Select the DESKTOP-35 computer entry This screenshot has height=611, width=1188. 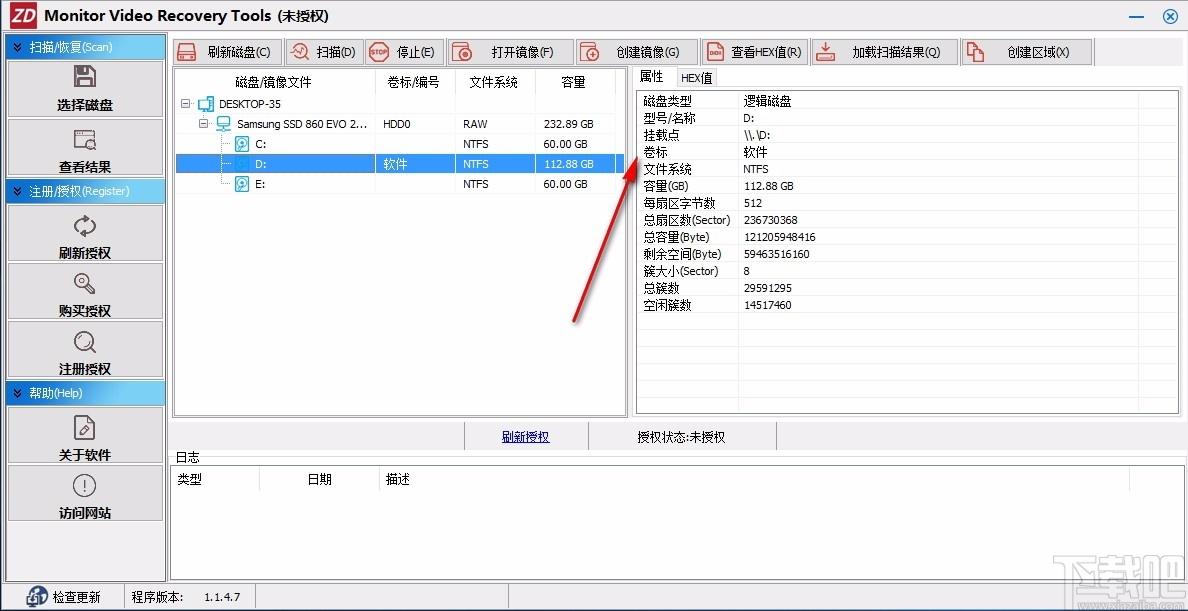[x=250, y=104]
